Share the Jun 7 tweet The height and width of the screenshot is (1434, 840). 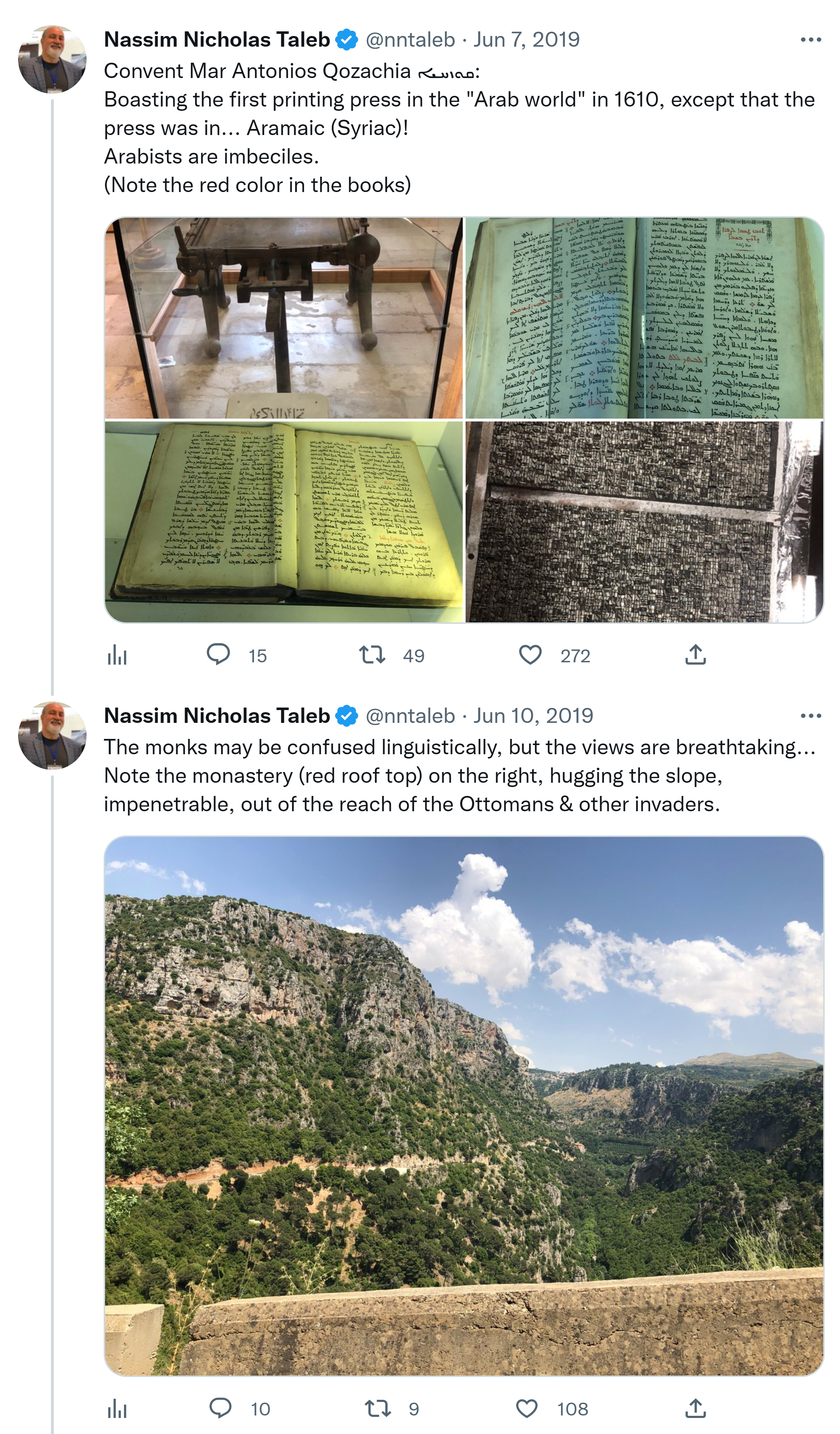(695, 655)
